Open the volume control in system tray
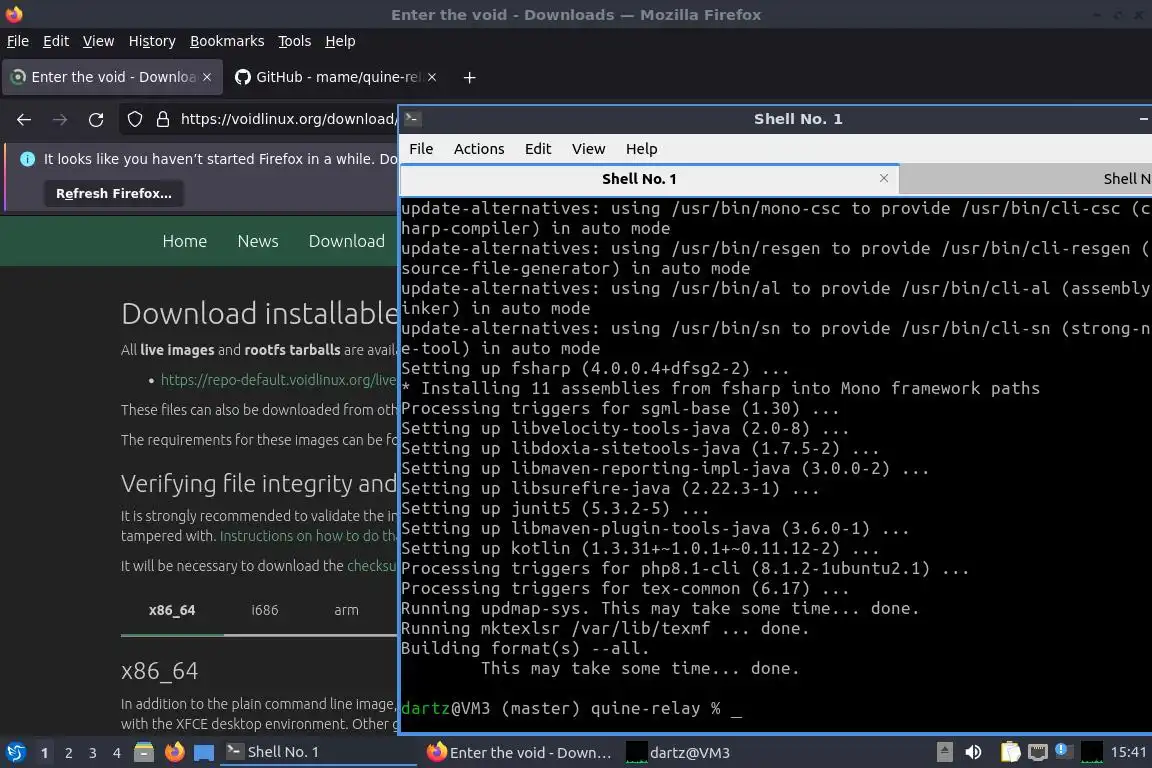The image size is (1152, 768). pos(973,752)
